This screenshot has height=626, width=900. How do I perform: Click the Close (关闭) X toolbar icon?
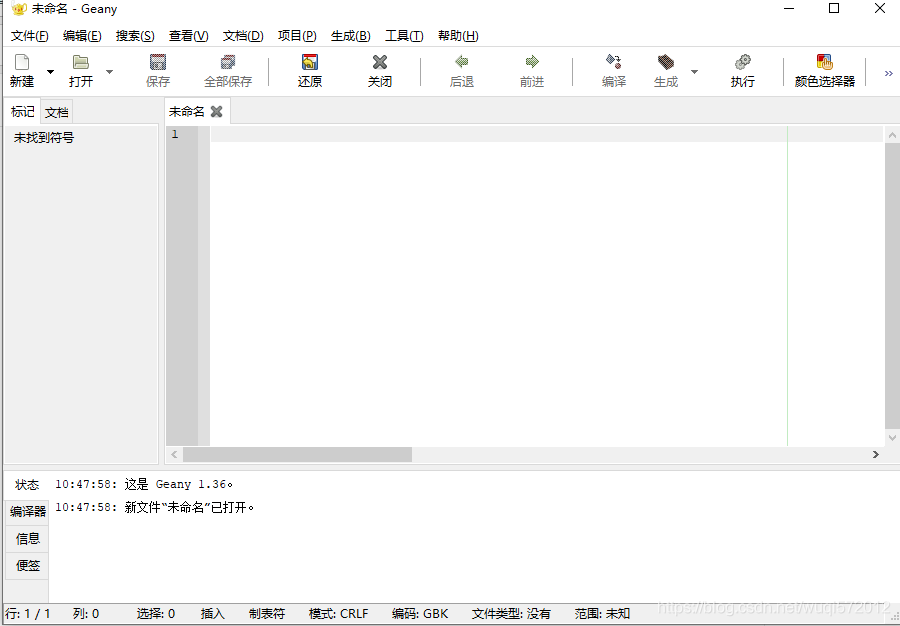point(380,62)
